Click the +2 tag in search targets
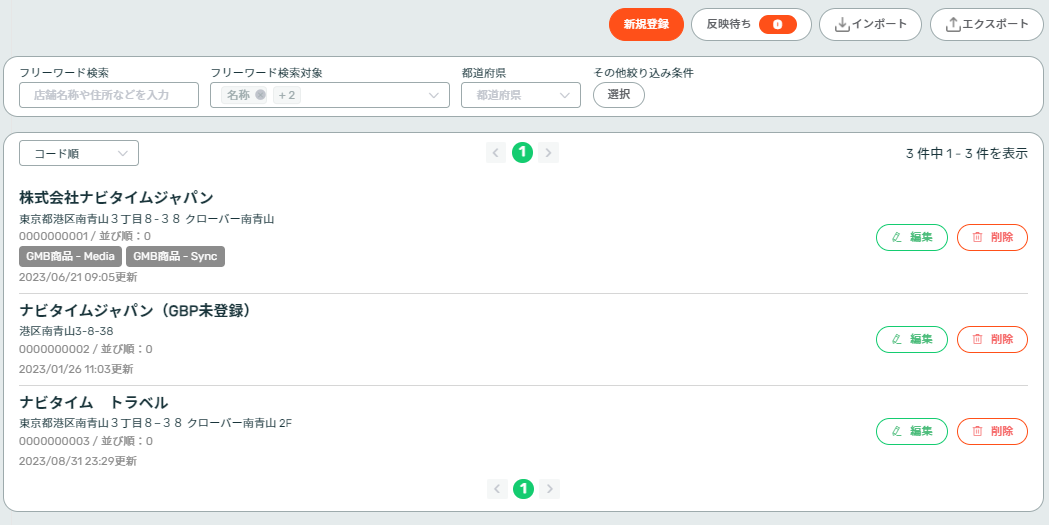1049x525 pixels. click(287, 95)
